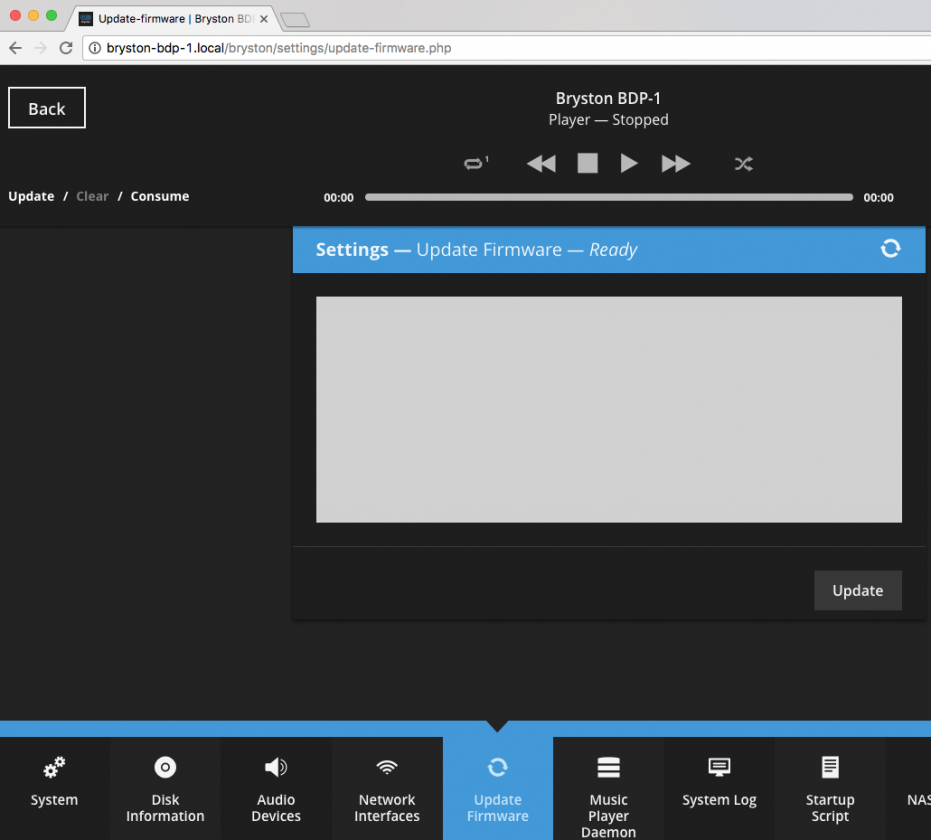This screenshot has width=931, height=840.
Task: Toggle the repeat-one playback icon
Action: click(476, 163)
